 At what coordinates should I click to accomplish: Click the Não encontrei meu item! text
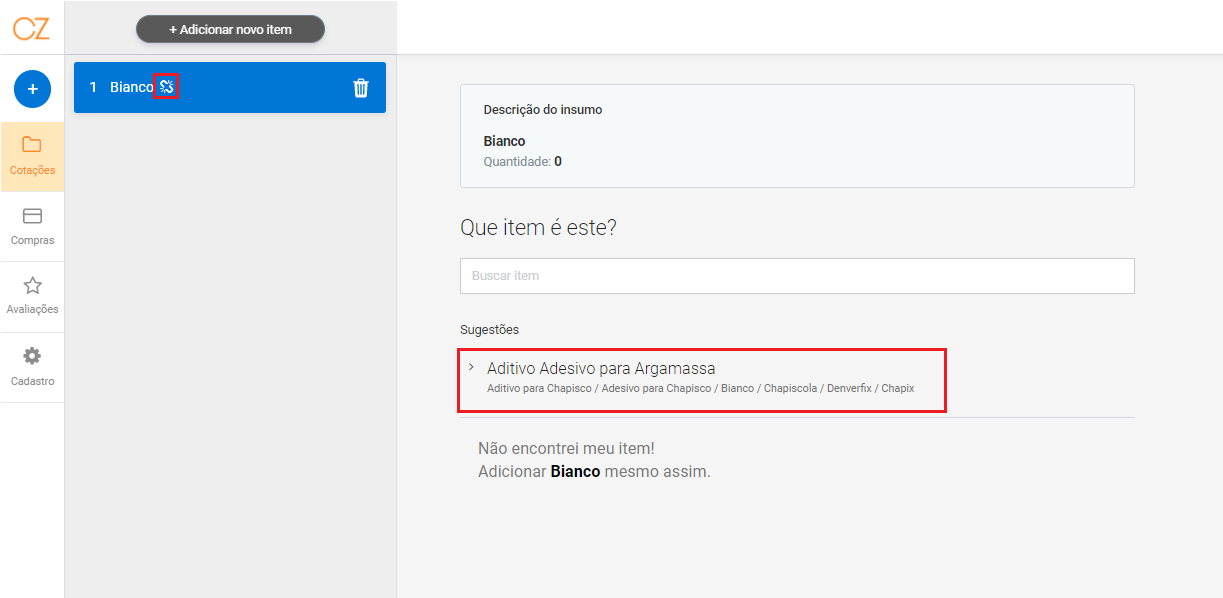point(566,449)
